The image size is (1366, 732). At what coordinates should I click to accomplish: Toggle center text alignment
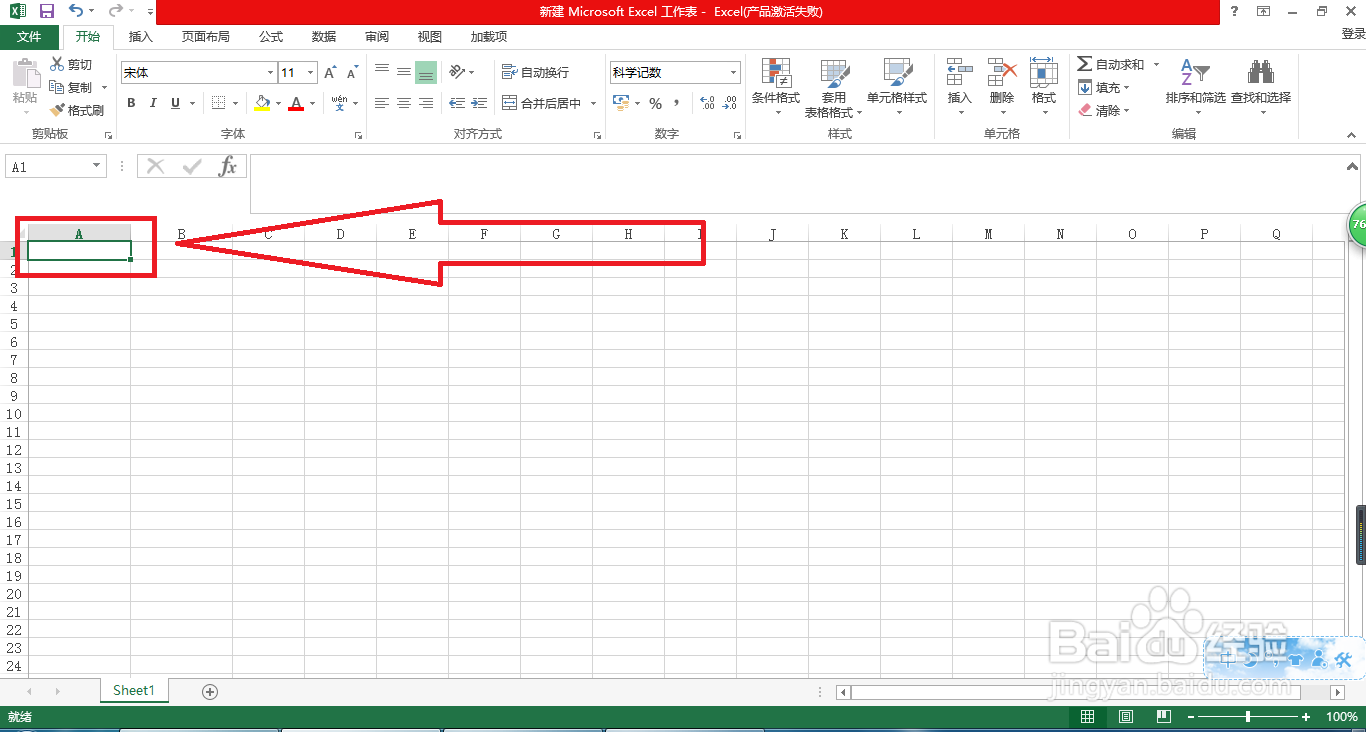click(404, 103)
